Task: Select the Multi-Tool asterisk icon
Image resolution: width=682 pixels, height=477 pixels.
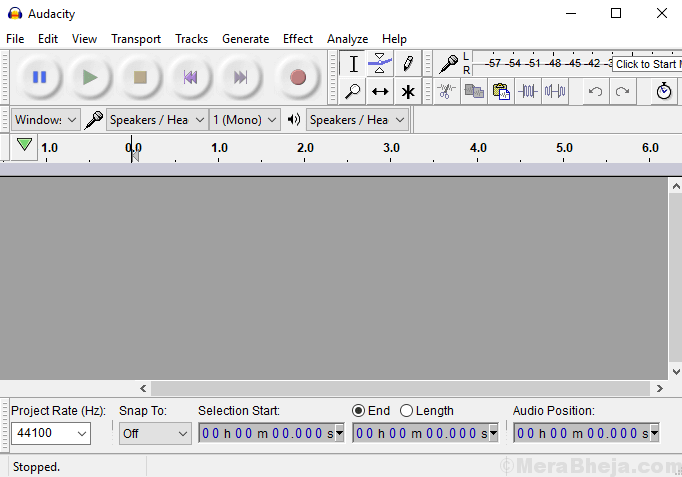Action: click(x=408, y=91)
